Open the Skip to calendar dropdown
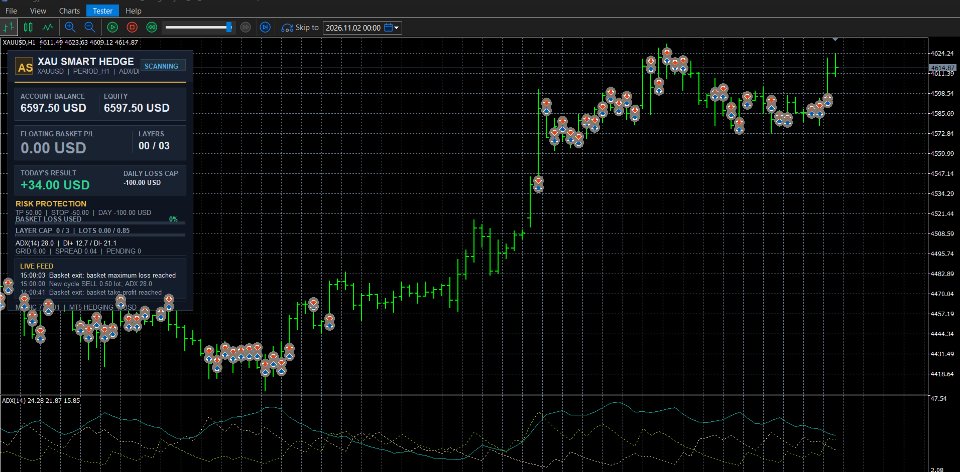 point(392,28)
